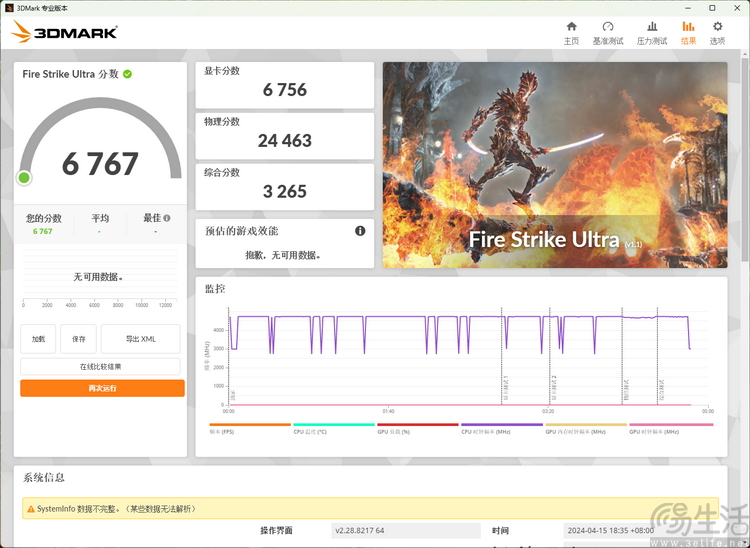Click the SystemInfo 数据不完整 warning text
The width and height of the screenshot is (750, 548).
(x=116, y=509)
